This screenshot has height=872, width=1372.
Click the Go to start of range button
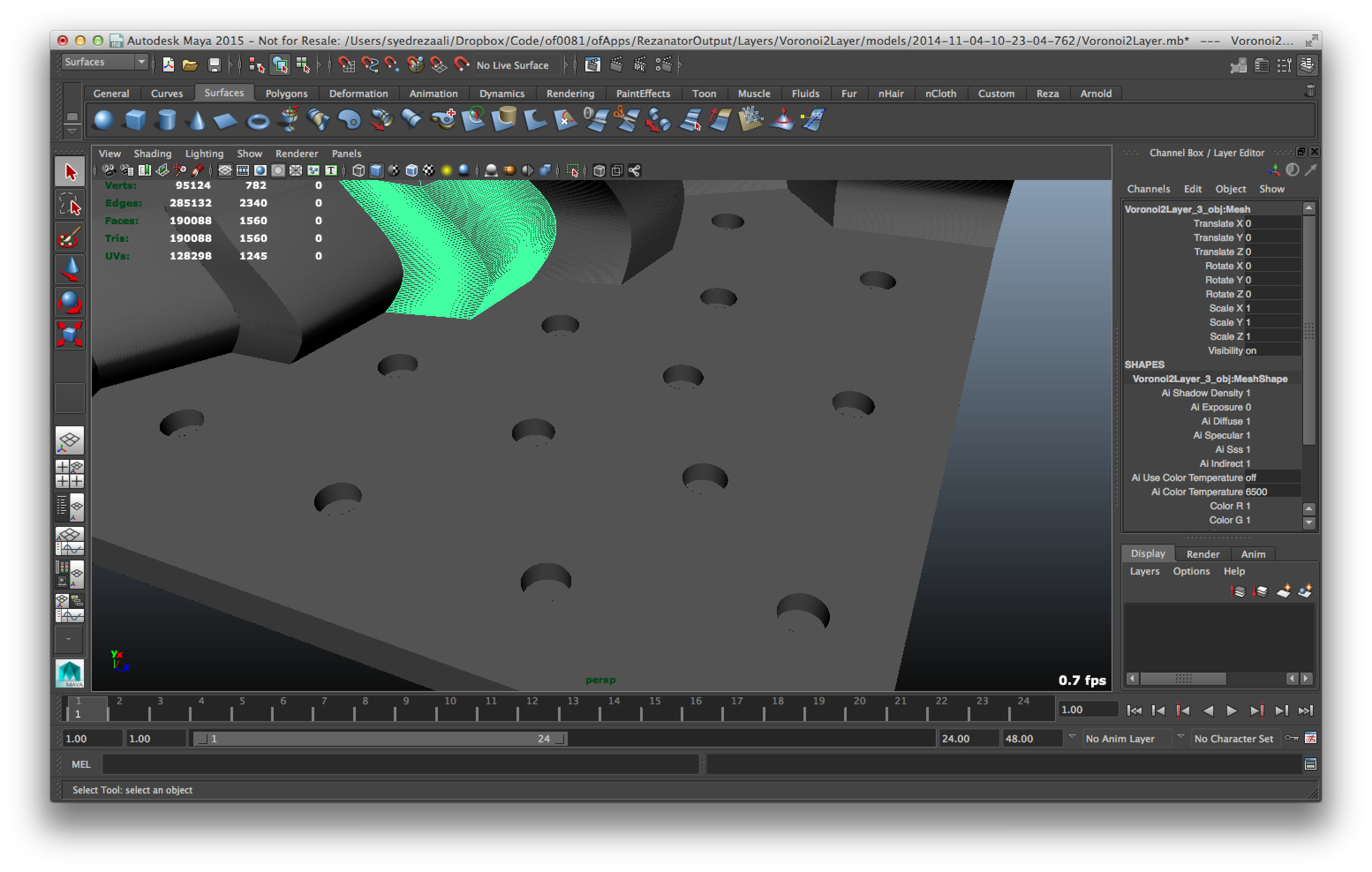pos(1134,710)
